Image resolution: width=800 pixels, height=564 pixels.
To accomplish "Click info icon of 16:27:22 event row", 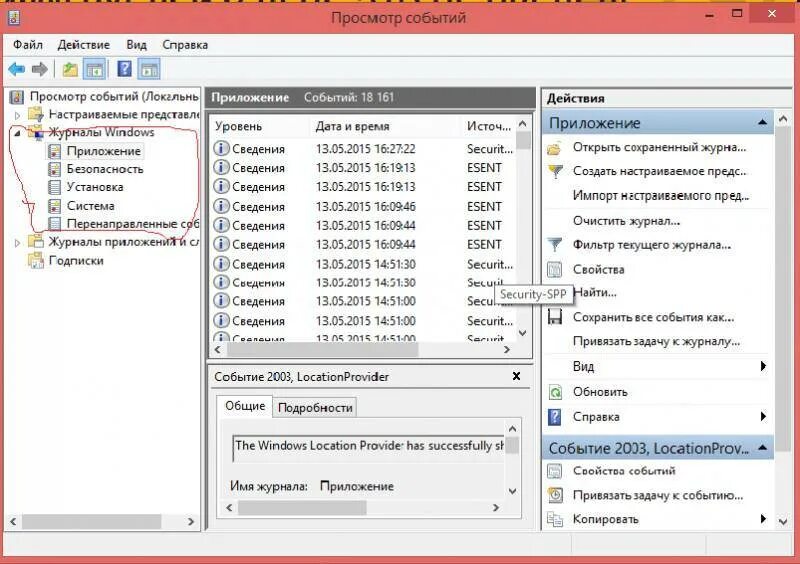I will click(221, 149).
